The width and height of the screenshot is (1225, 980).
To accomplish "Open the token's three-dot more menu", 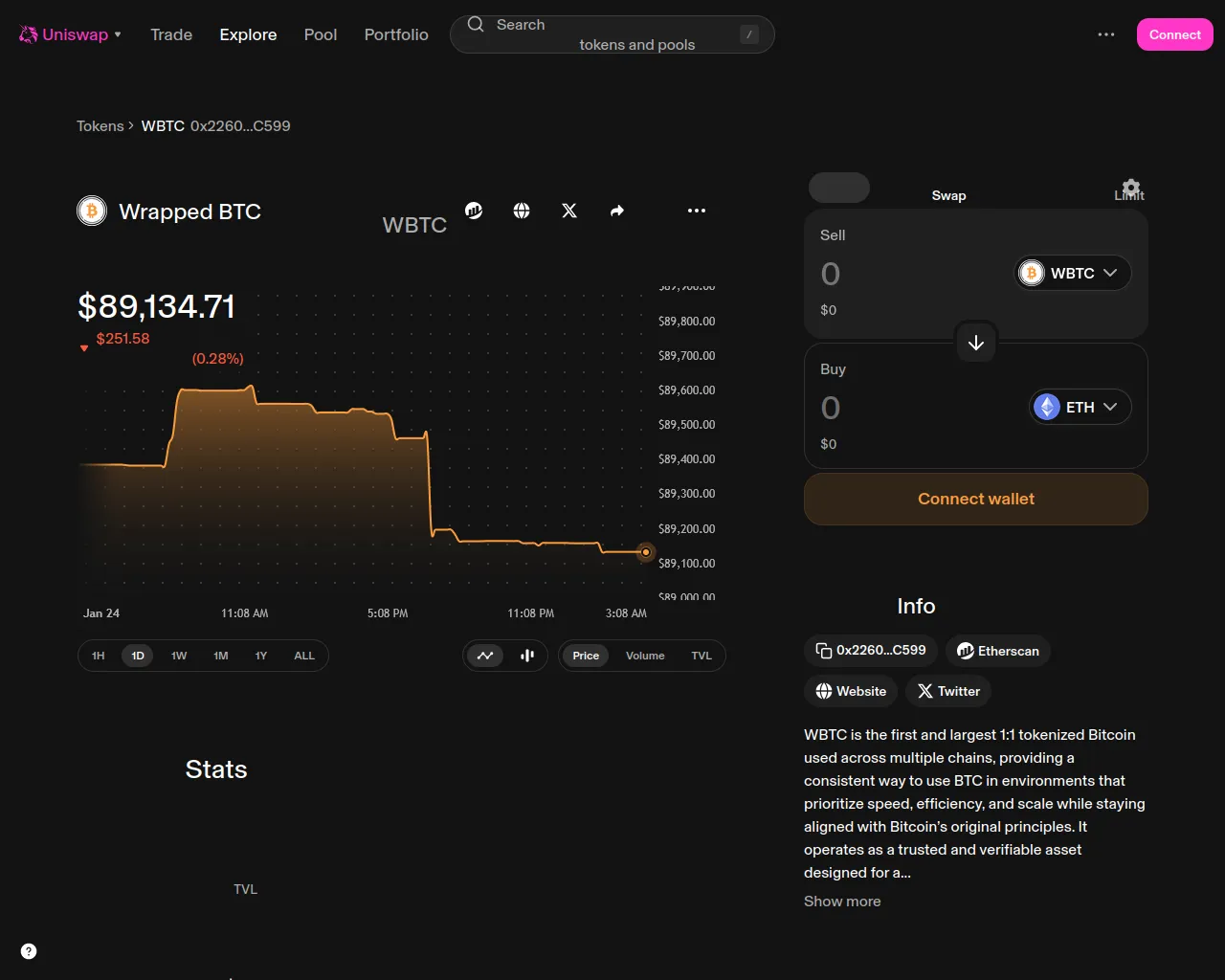I will [697, 211].
